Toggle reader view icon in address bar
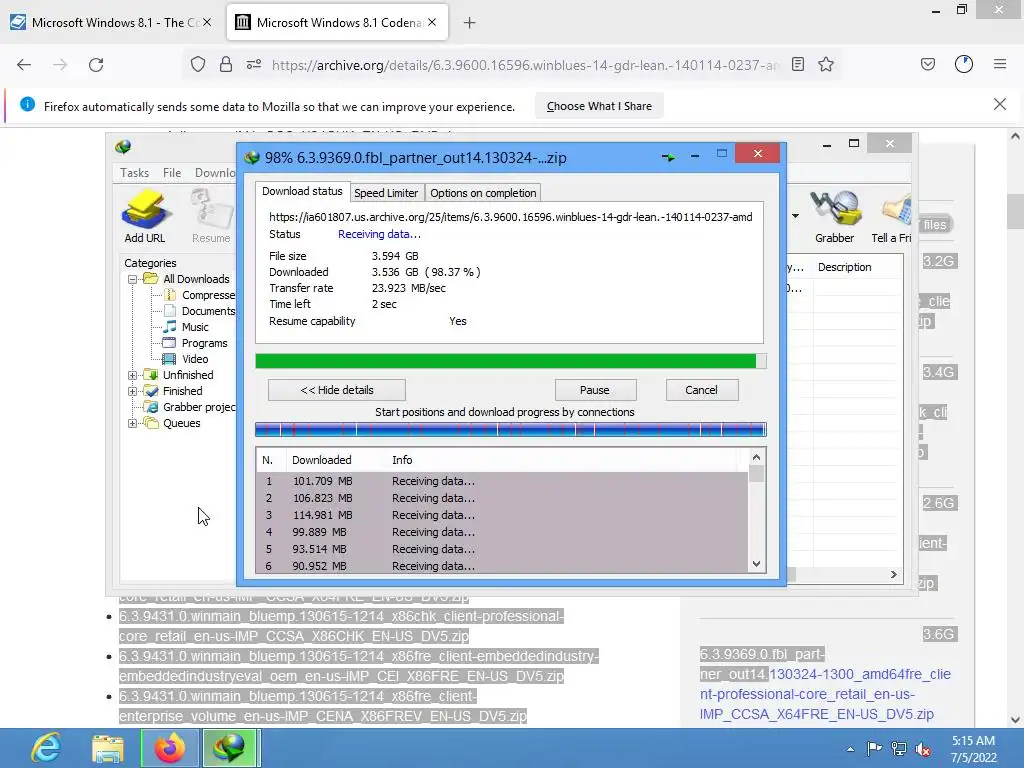 click(x=797, y=64)
